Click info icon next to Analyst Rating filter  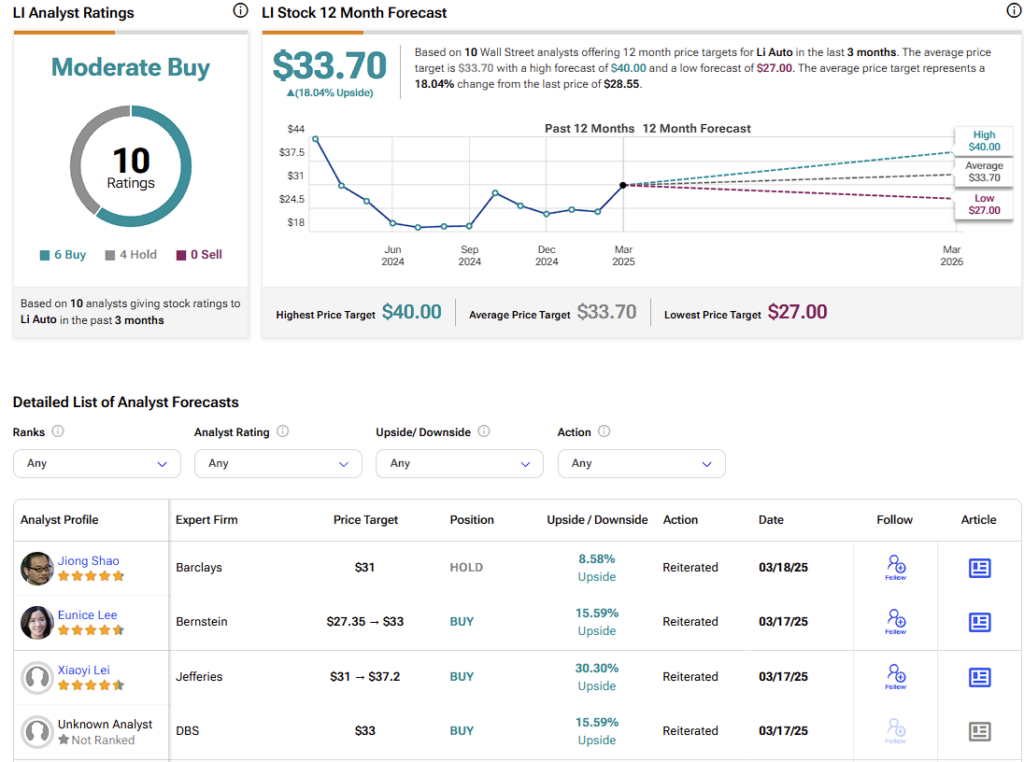(x=282, y=432)
